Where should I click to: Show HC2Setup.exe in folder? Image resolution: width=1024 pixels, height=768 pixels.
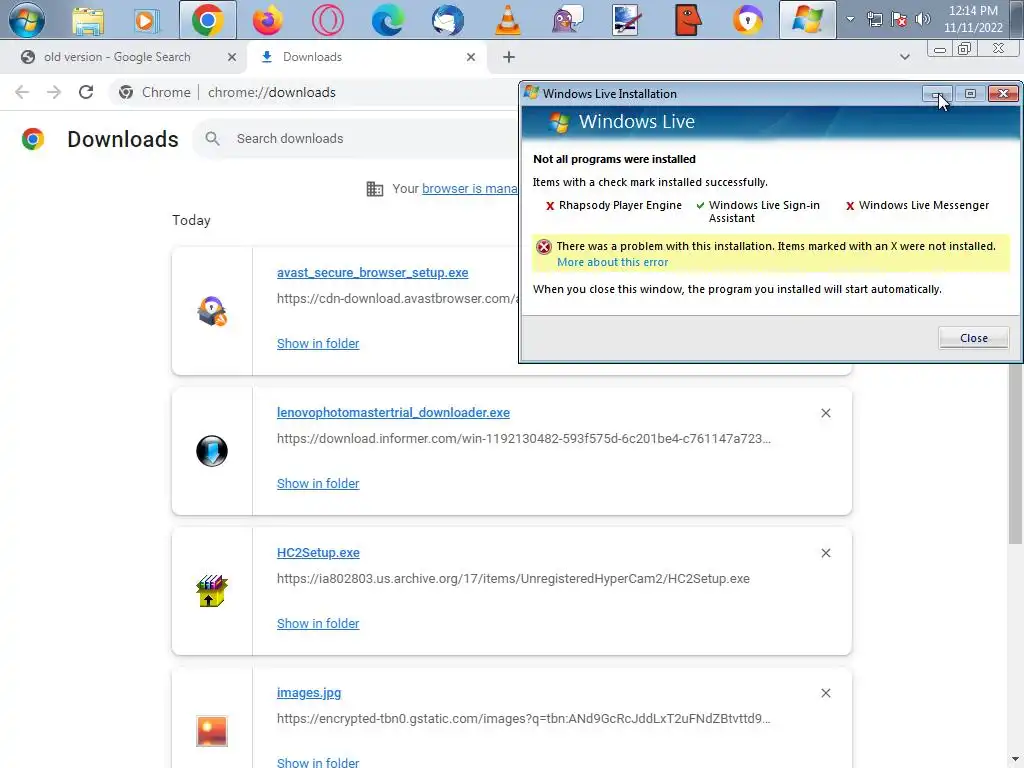pyautogui.click(x=318, y=624)
